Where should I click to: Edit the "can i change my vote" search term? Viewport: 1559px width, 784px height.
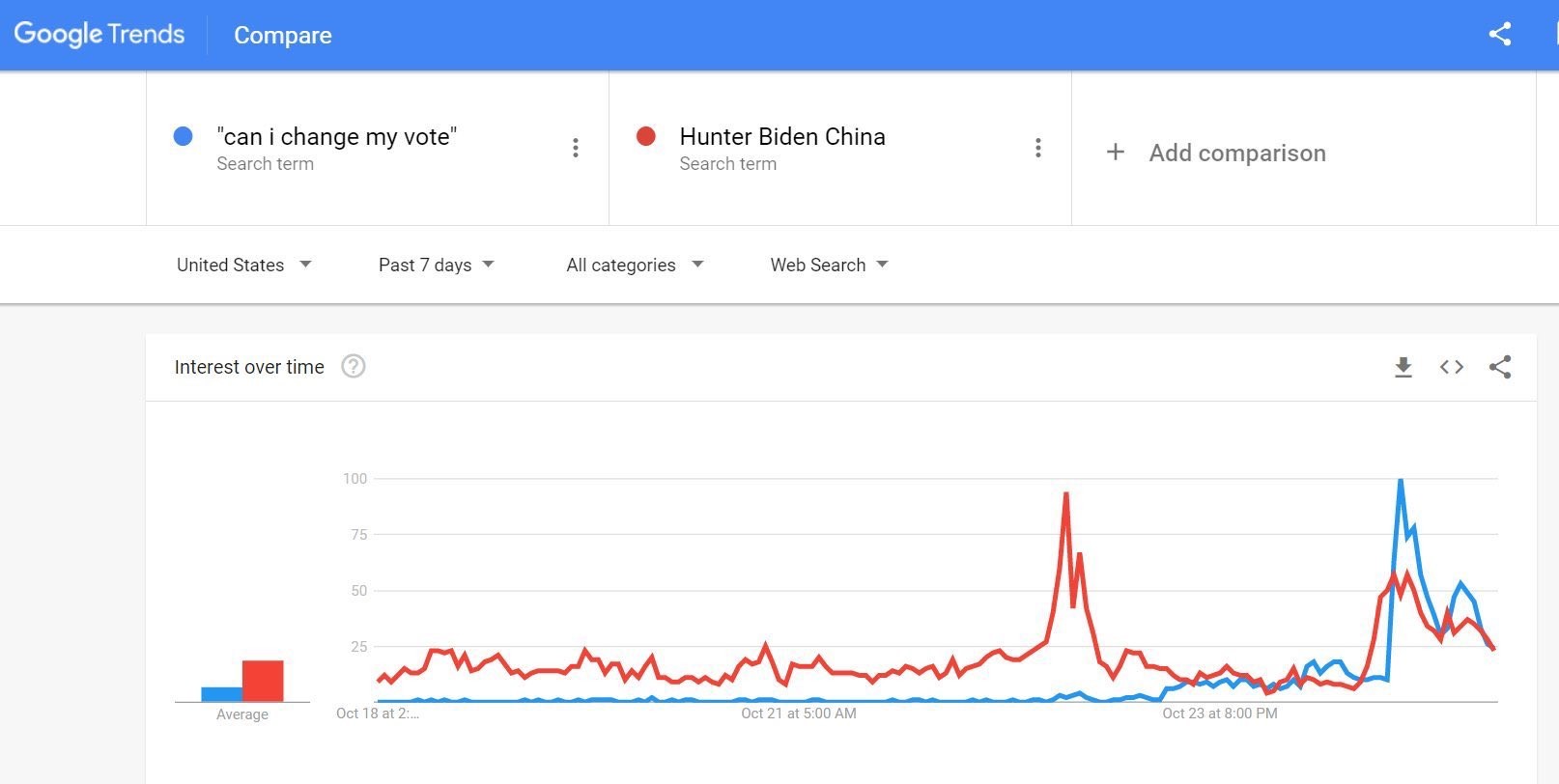[x=336, y=136]
